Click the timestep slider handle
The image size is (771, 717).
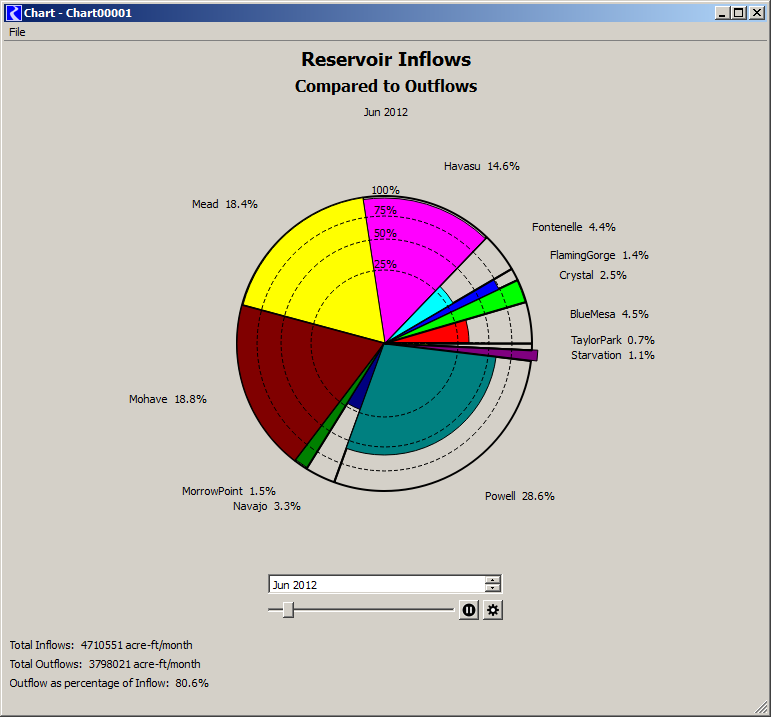(x=288, y=610)
